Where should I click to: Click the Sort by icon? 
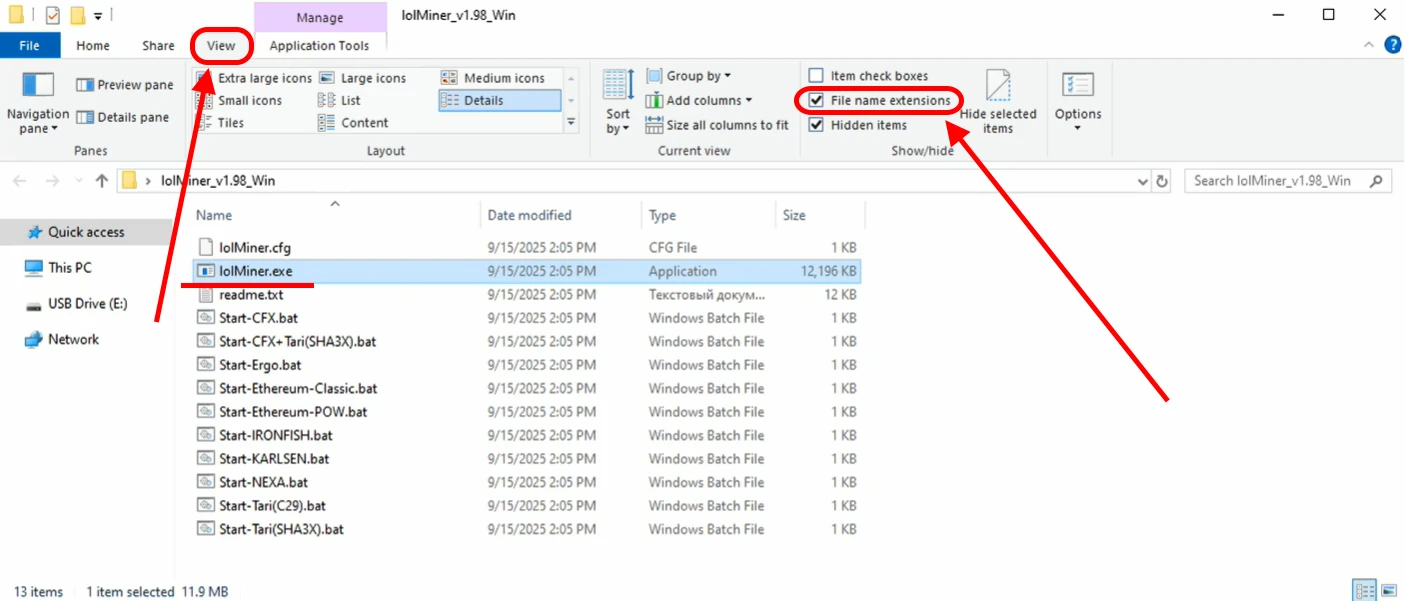point(618,86)
